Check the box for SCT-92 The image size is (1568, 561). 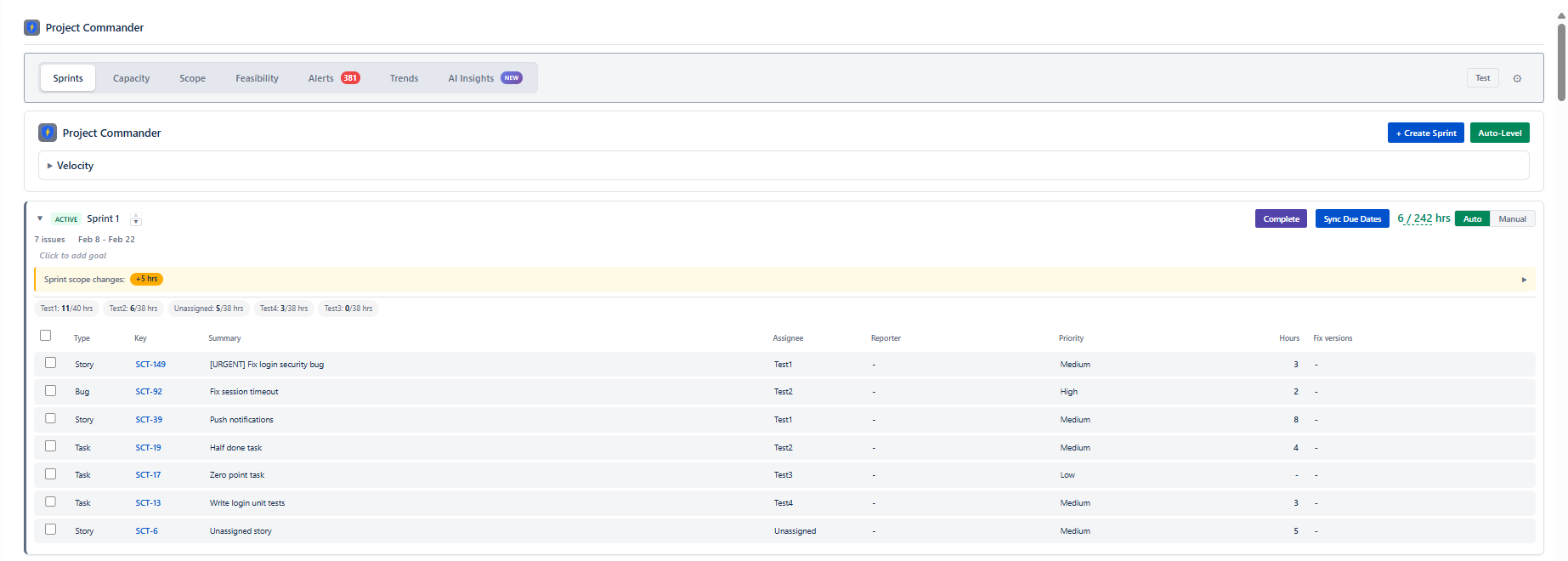tap(51, 391)
